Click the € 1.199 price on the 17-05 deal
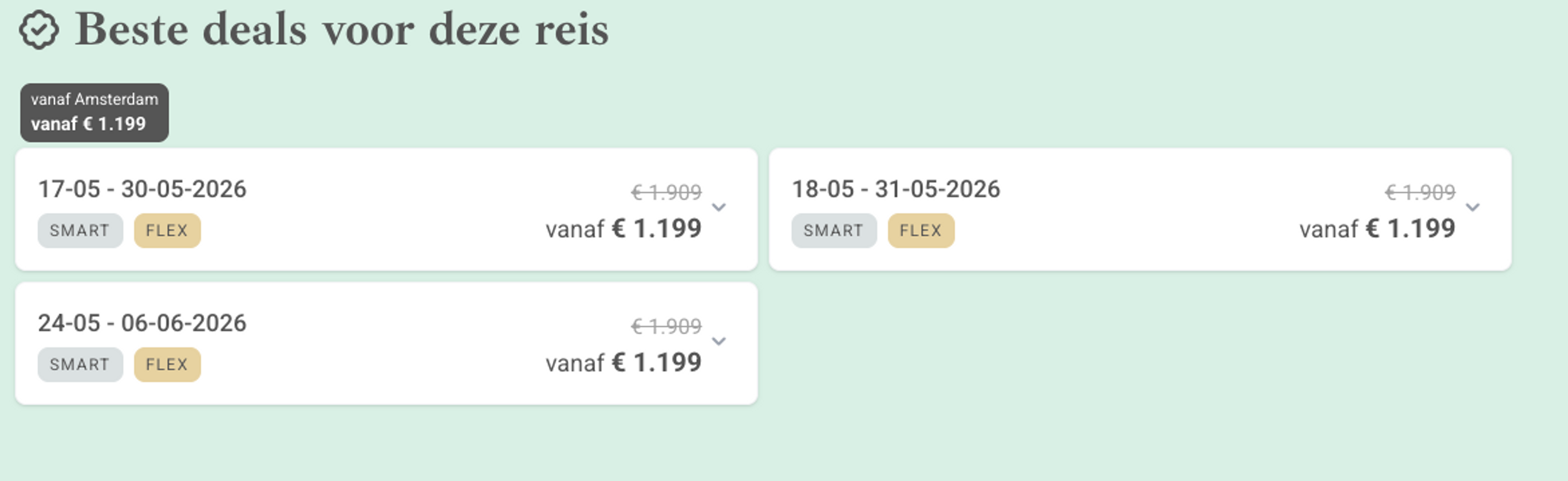 coord(656,229)
